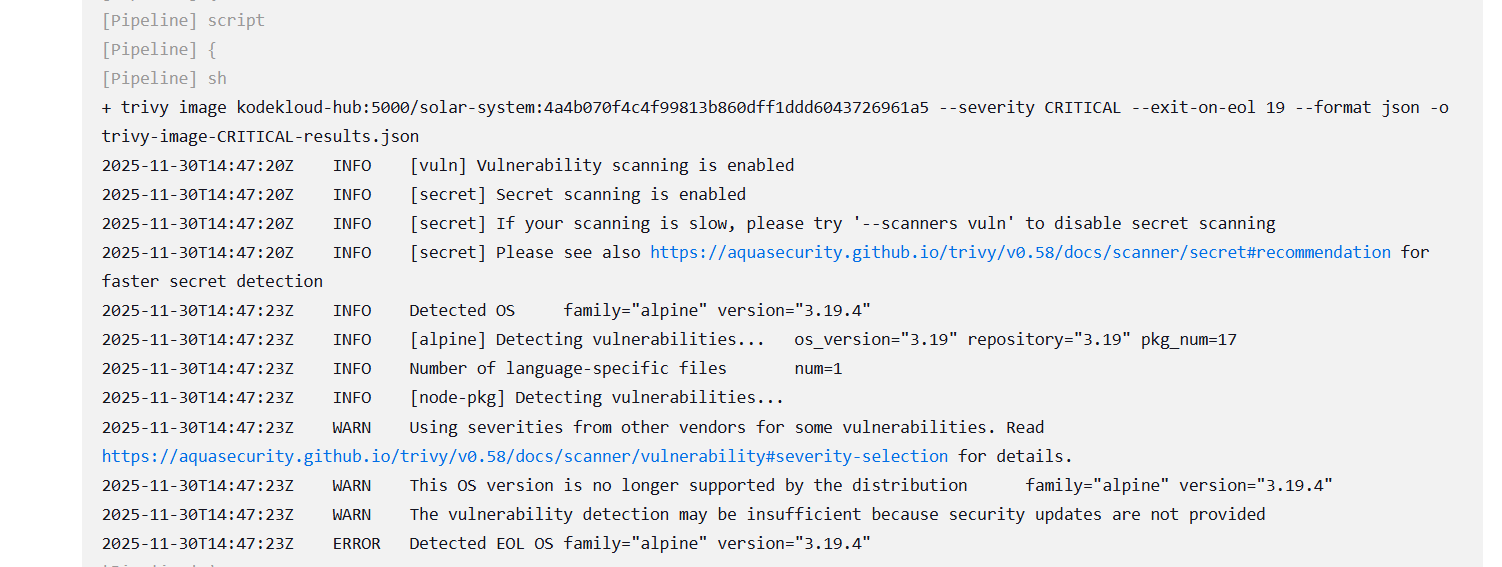
Task: Click the "[alpine] Detecting vulnerabilities..." text
Action: pos(587,339)
